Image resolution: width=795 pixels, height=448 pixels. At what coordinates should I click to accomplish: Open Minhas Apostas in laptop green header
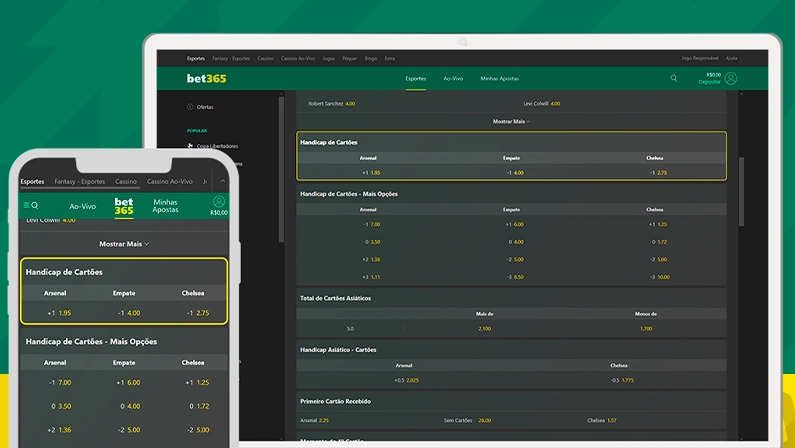coord(499,79)
